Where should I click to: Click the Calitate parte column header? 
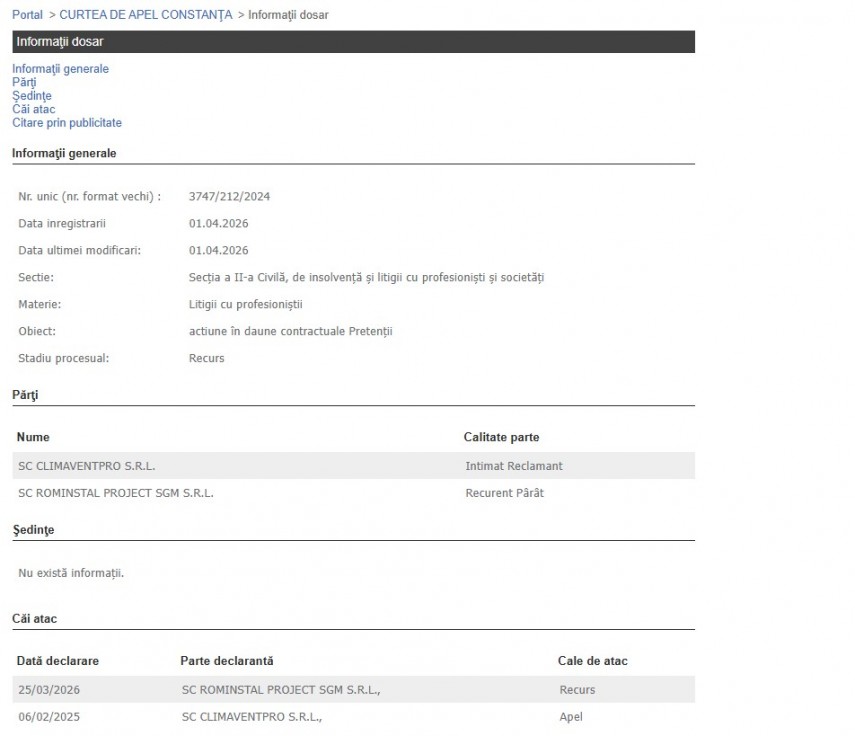coord(501,437)
